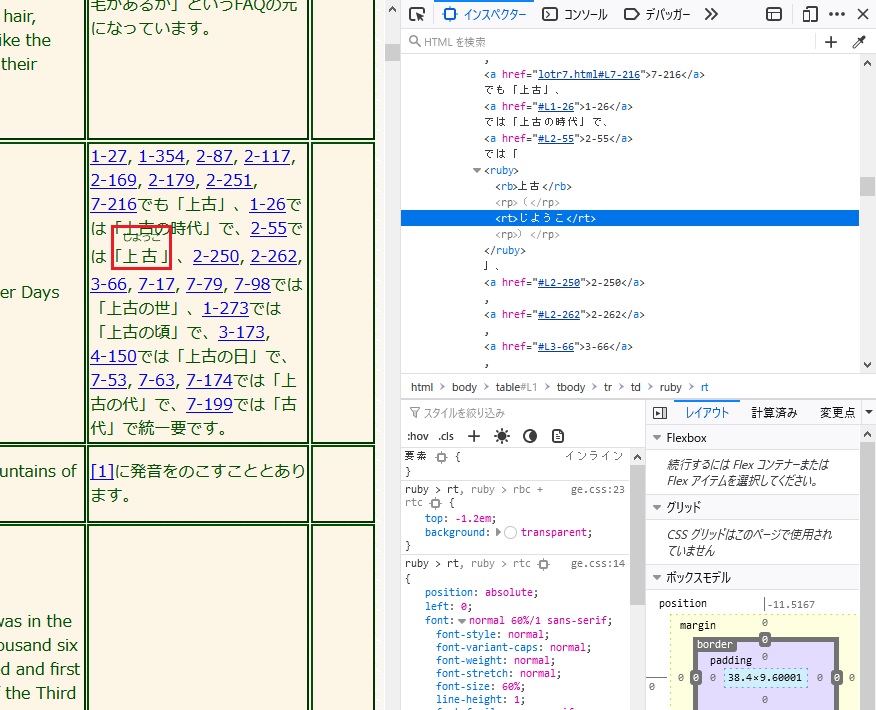Collapse the ruby element node
The width and height of the screenshot is (876, 710).
[477, 170]
